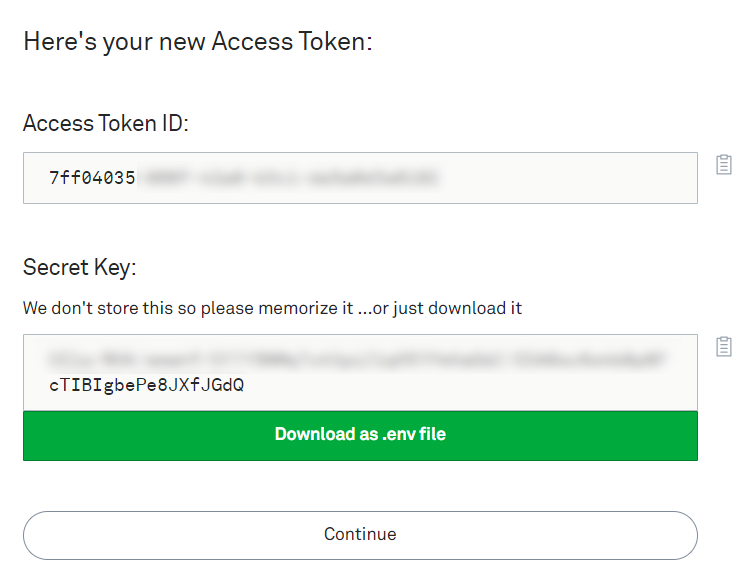The image size is (746, 567).
Task: Click the ".env file" text on green button
Action: click(414, 434)
